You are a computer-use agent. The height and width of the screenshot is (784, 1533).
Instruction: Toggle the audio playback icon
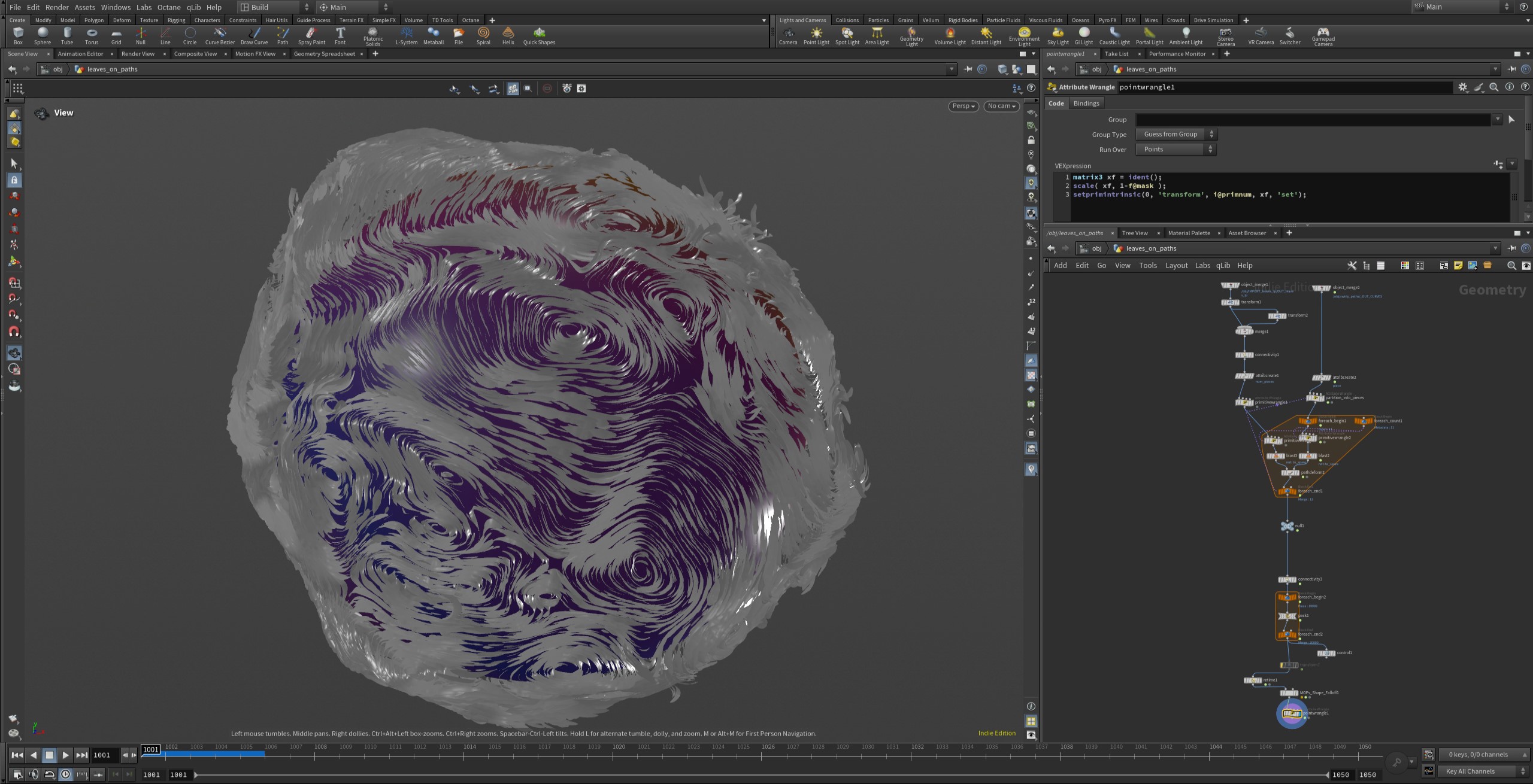[x=34, y=774]
